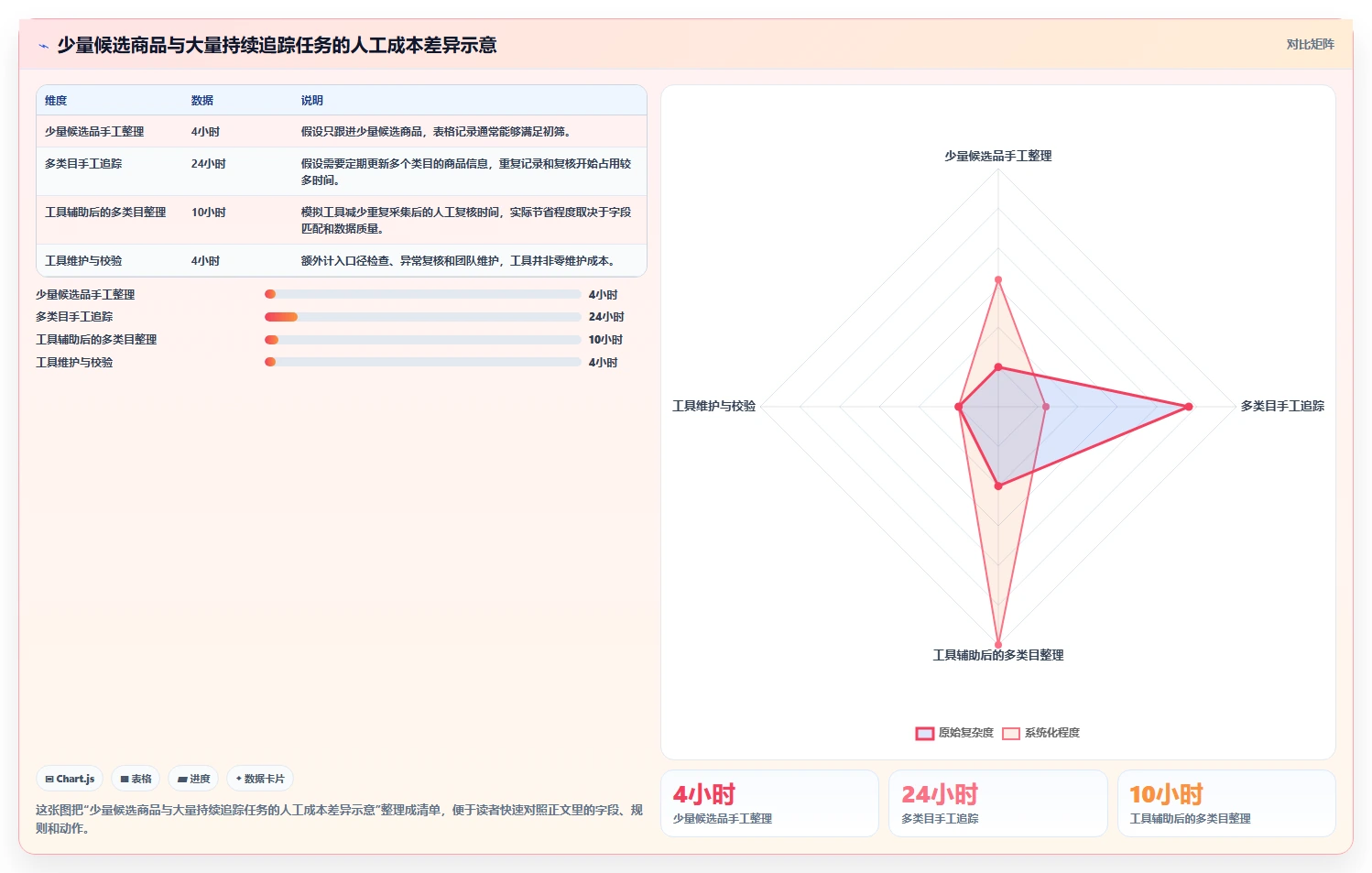
Task: Click the footer caption starting with 这张图把
Action: pyautogui.click(x=339, y=819)
